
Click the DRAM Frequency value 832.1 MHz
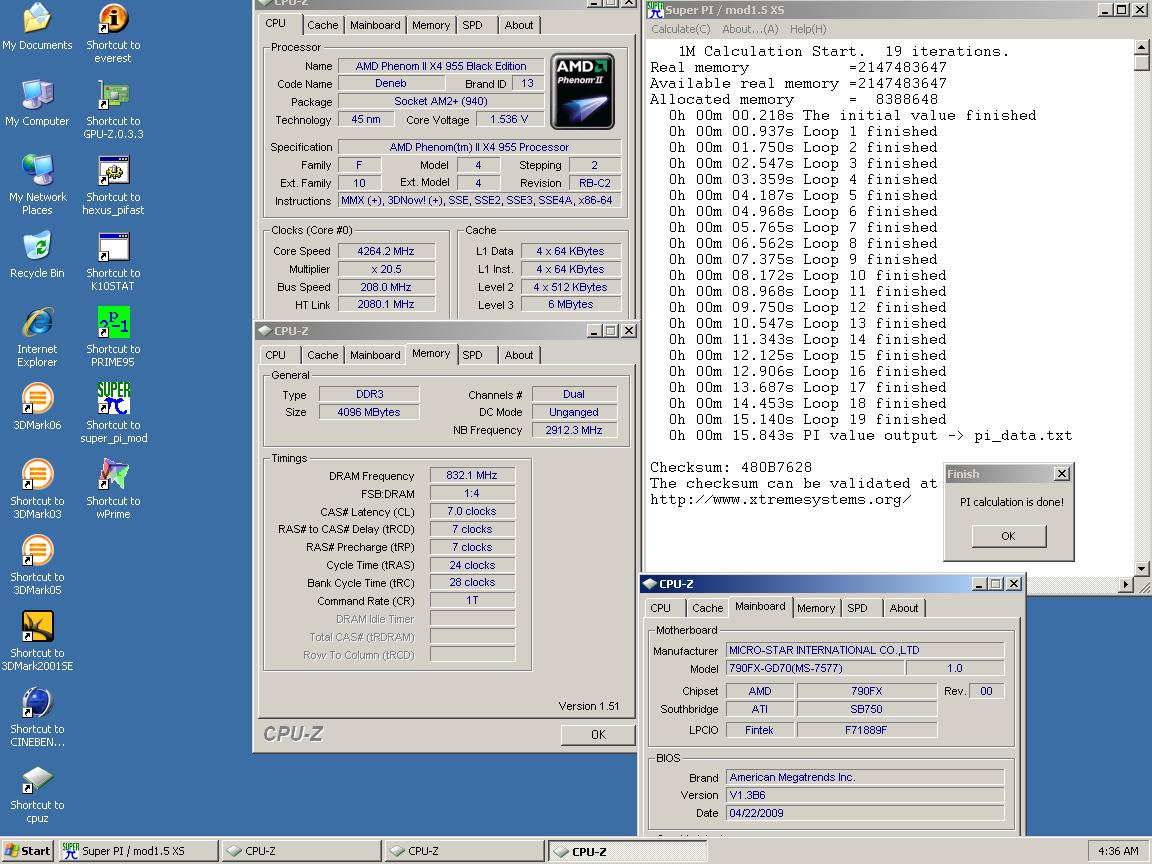472,475
